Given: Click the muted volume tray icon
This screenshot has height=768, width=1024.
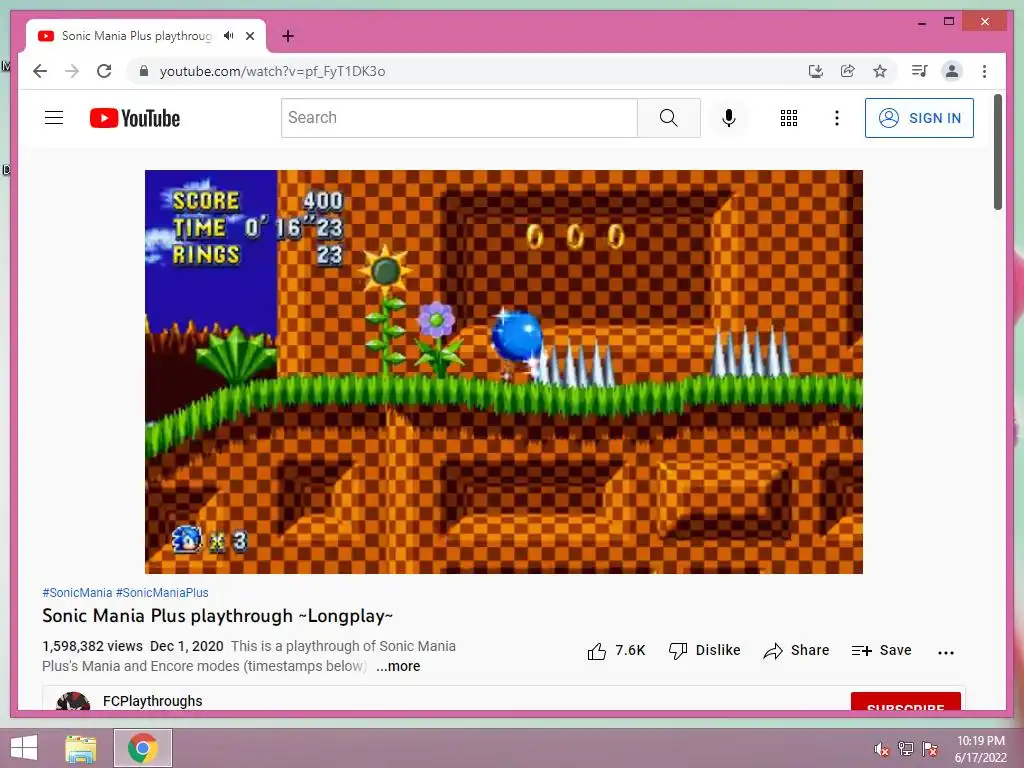Looking at the screenshot, I should [882, 749].
